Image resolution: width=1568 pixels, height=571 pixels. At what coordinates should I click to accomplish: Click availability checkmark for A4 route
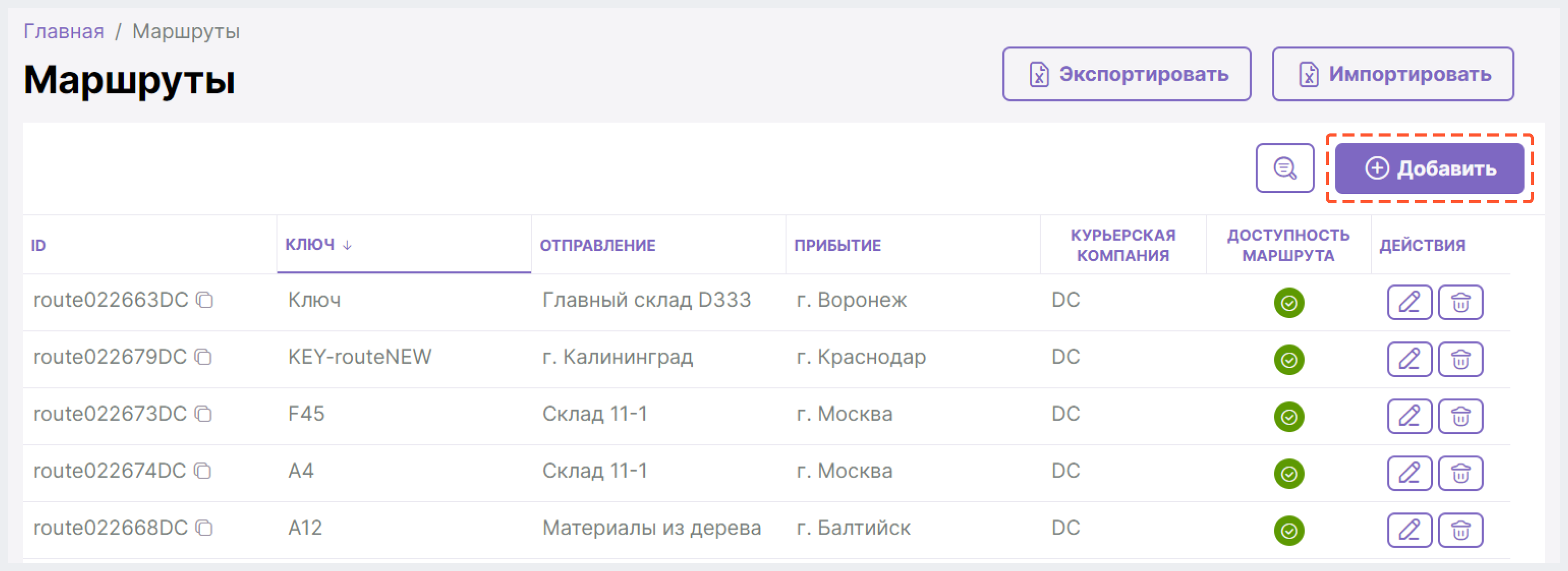1289,474
